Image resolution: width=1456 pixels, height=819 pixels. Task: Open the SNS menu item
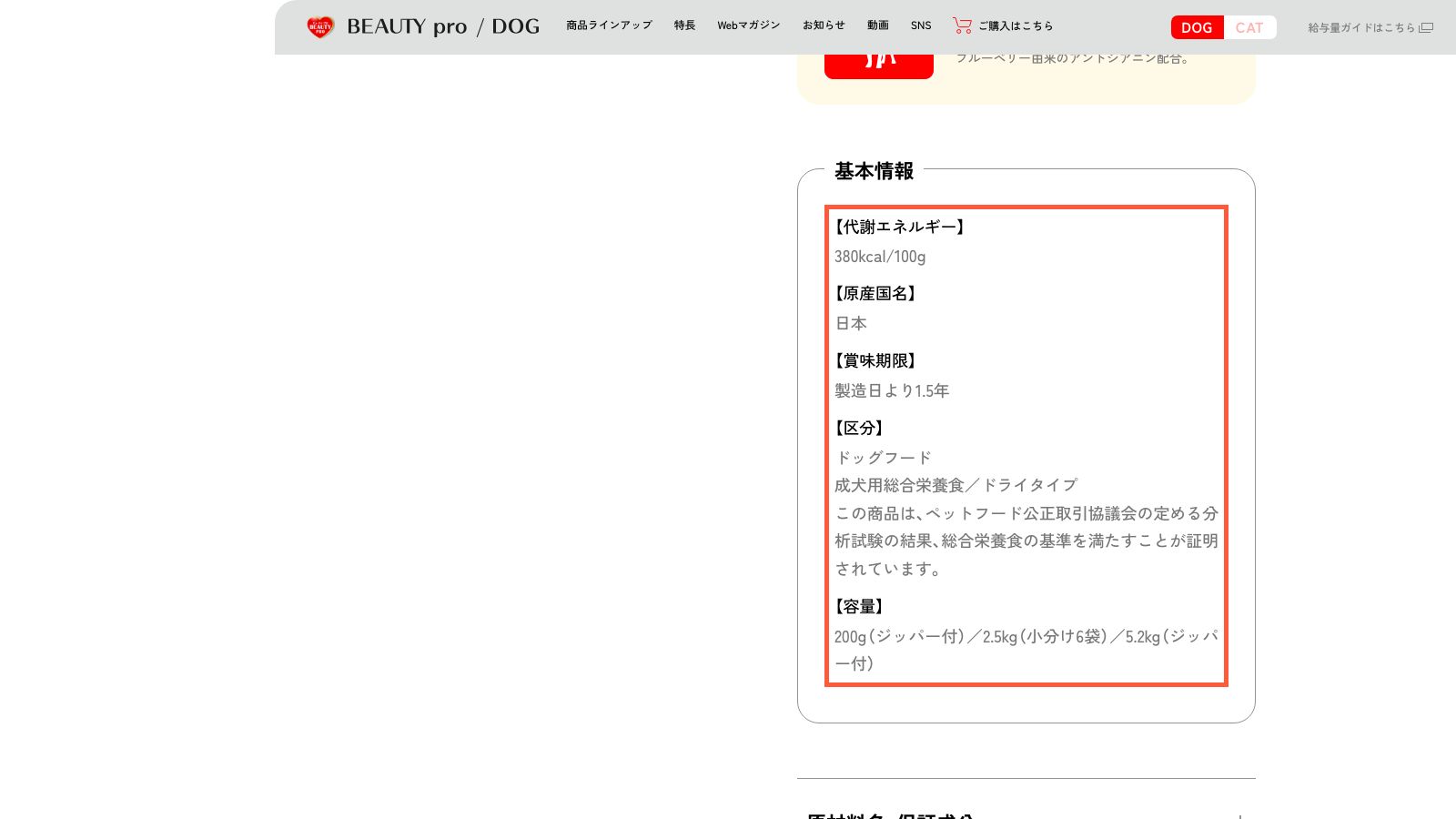[x=921, y=25]
